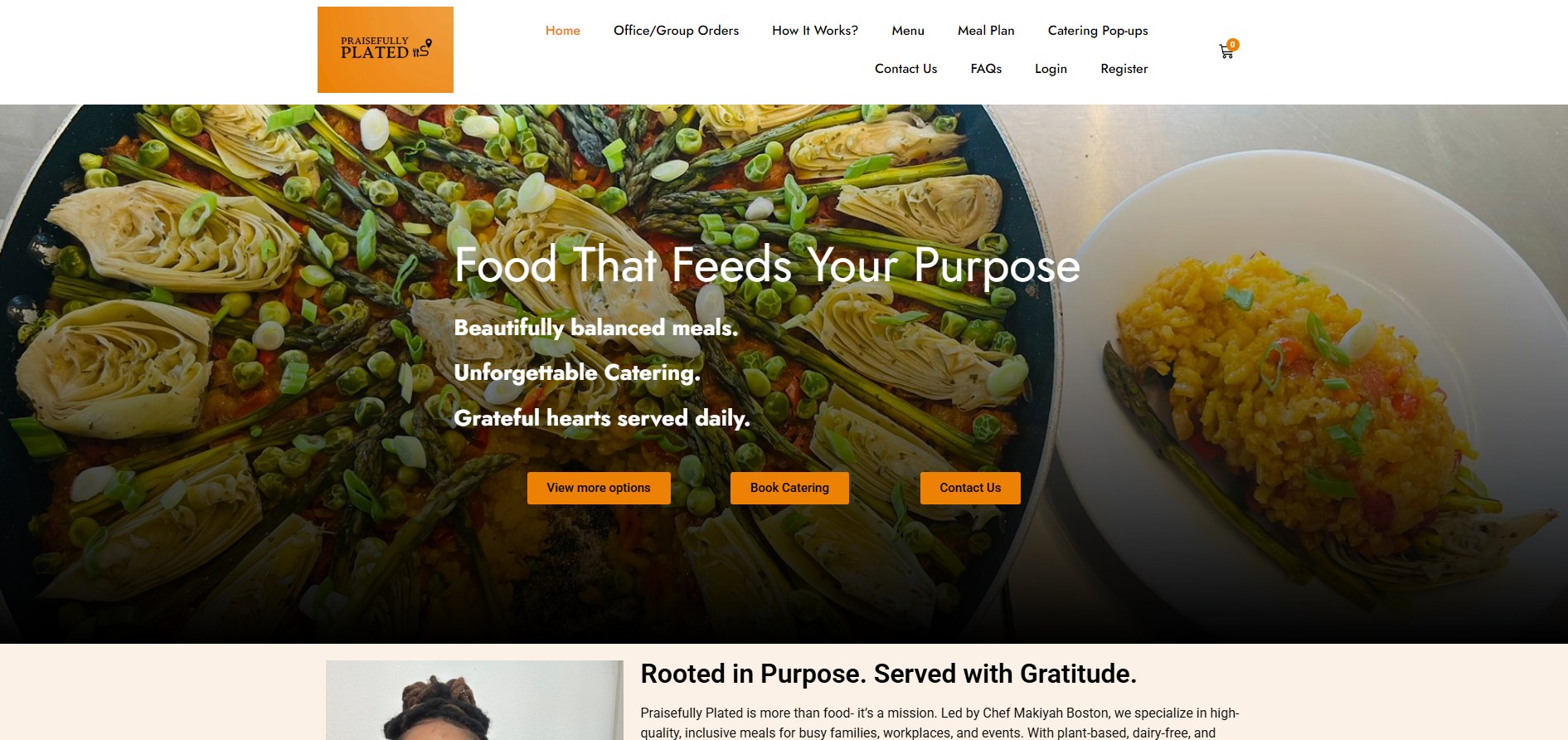The height and width of the screenshot is (740, 1568).
Task: Open Contact Us in the navigation bar
Action: pos(906,69)
